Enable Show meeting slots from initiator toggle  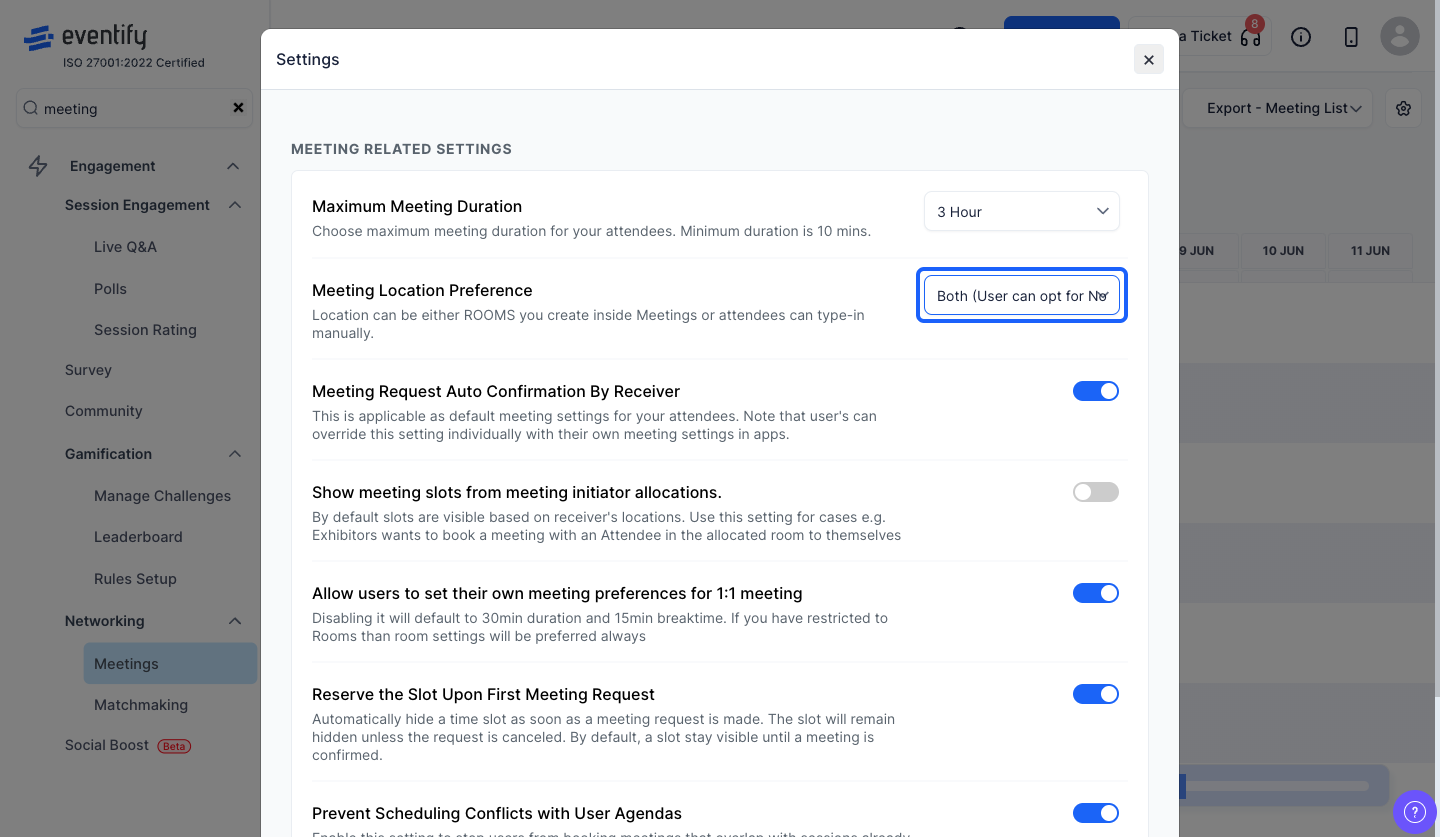pyautogui.click(x=1096, y=492)
